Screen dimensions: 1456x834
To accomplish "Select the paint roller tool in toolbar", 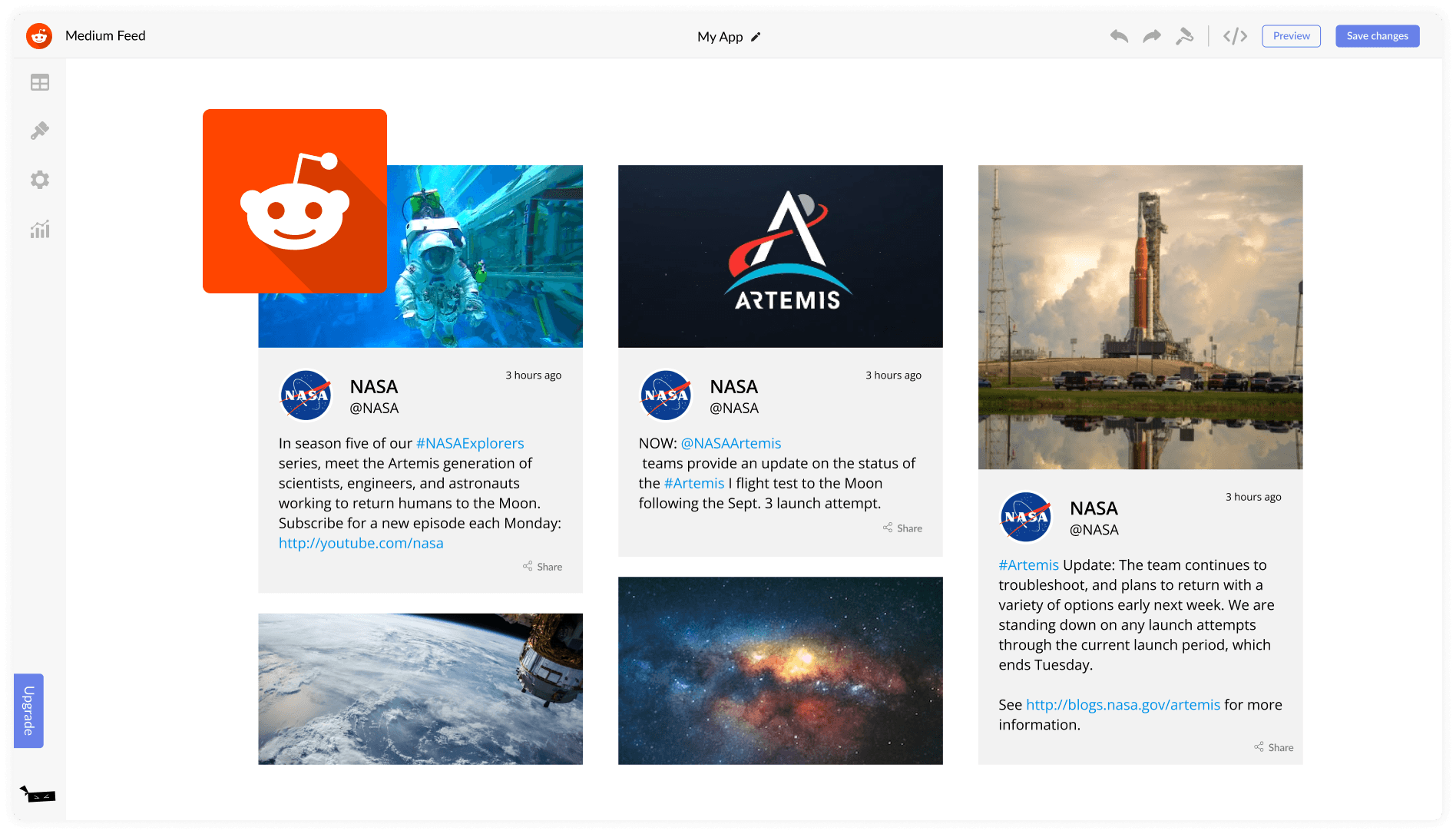I will tap(1185, 35).
